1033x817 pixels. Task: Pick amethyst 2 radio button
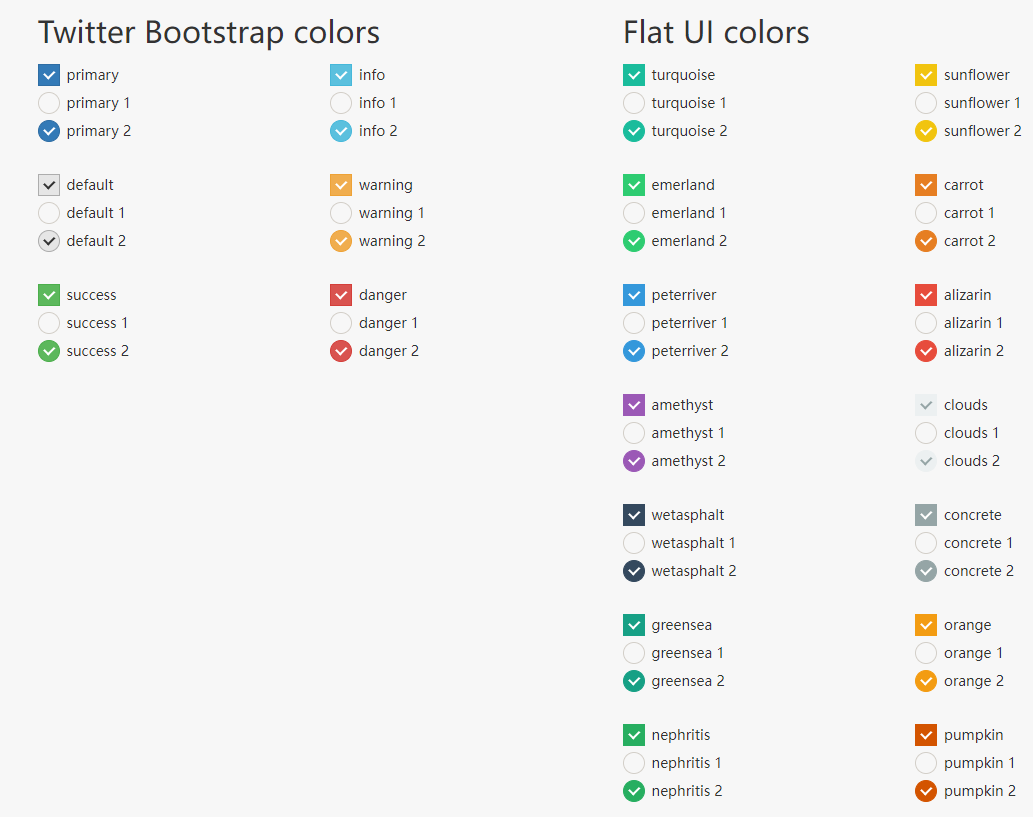(634, 461)
